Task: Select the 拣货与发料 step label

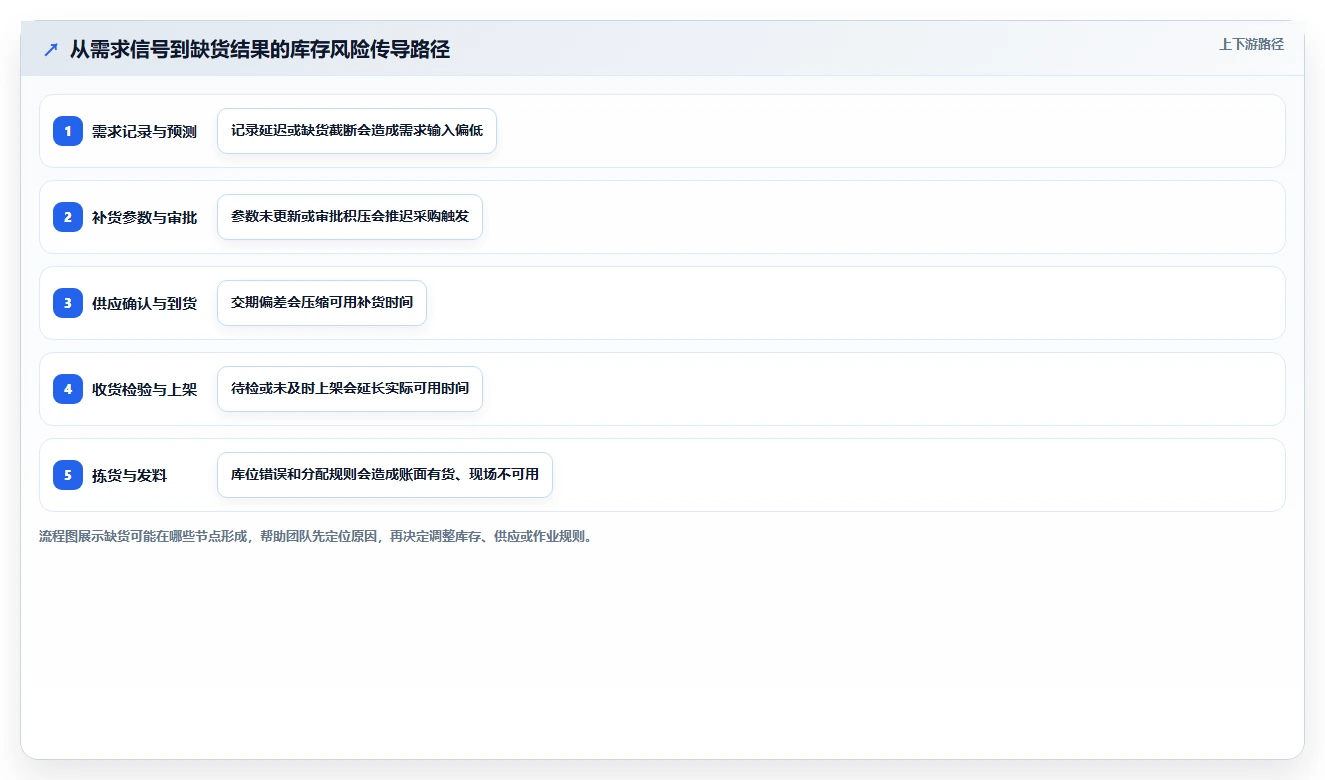Action: click(129, 476)
